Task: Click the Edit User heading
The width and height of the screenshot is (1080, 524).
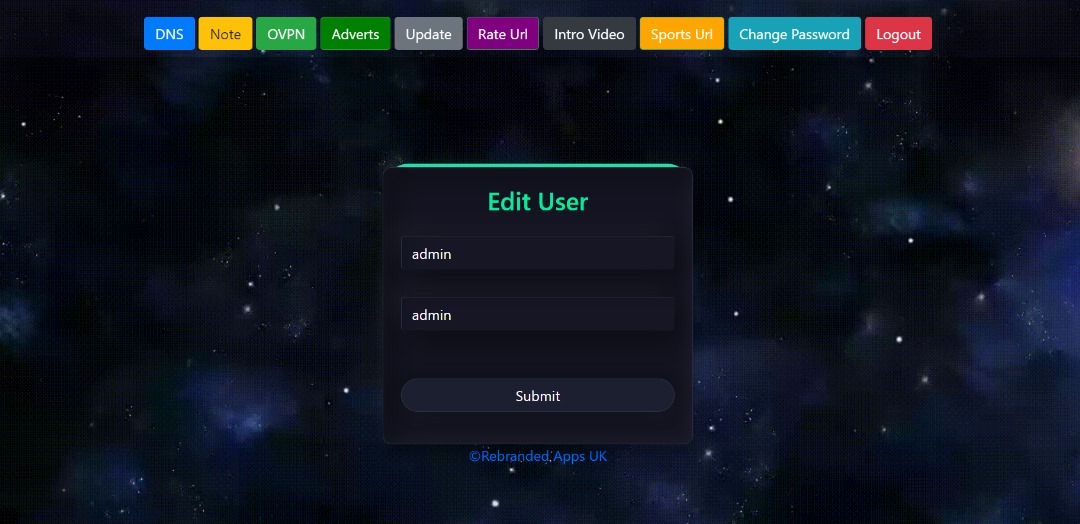Action: [x=537, y=202]
